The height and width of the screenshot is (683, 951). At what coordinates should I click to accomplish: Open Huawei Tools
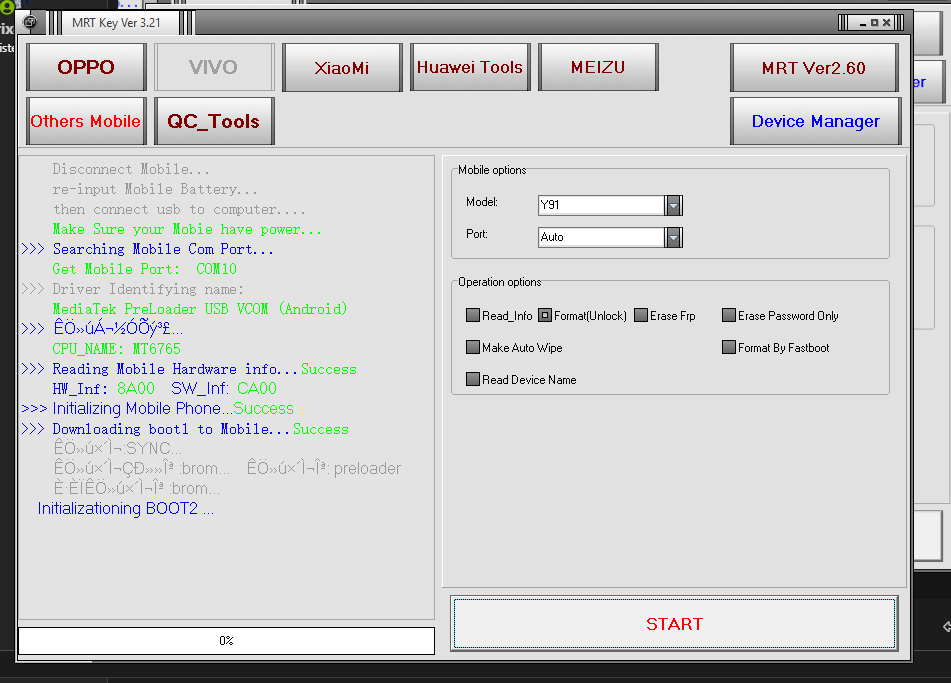click(x=470, y=67)
